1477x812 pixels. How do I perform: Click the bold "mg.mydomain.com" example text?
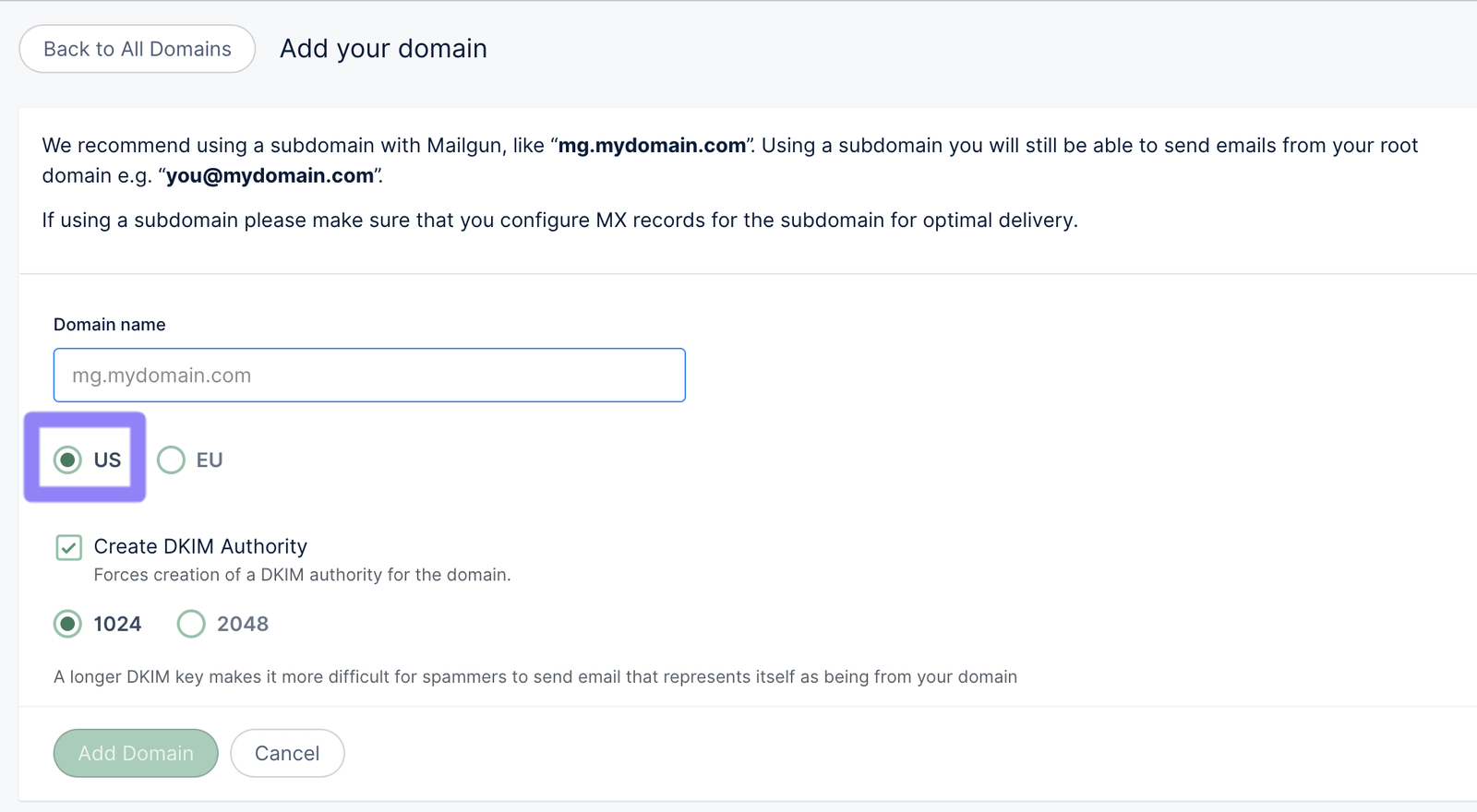[652, 146]
